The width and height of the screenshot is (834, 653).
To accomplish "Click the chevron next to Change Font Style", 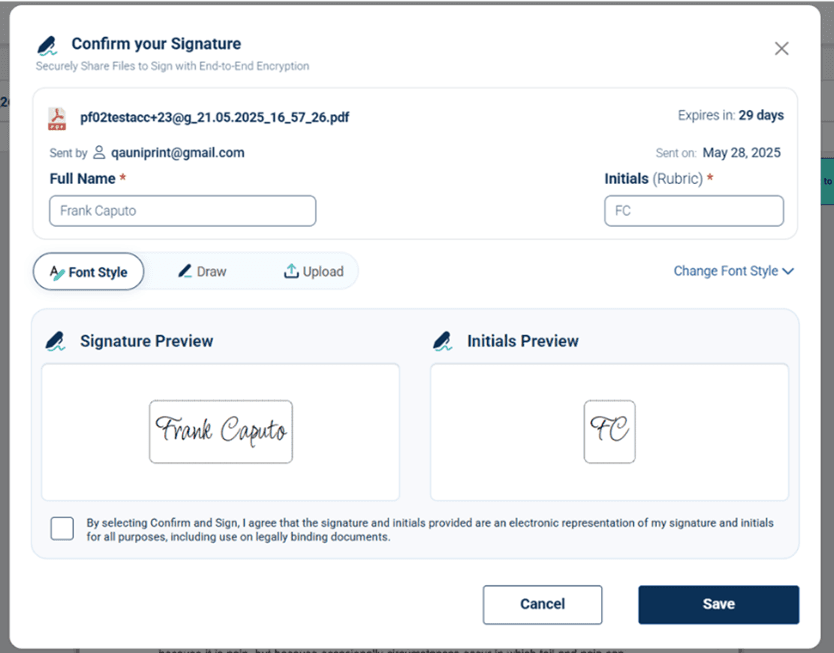I will pyautogui.click(x=788, y=271).
